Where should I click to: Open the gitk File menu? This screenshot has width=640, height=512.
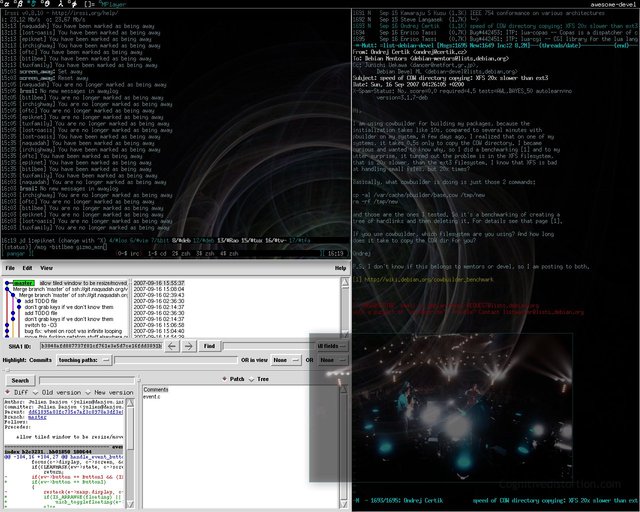(10, 268)
